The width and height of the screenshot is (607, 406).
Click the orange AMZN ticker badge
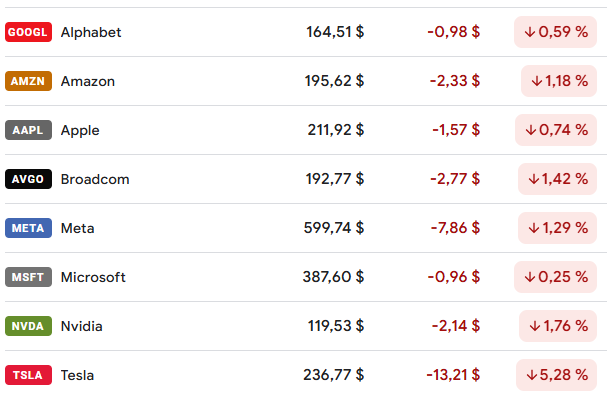pyautogui.click(x=28, y=81)
